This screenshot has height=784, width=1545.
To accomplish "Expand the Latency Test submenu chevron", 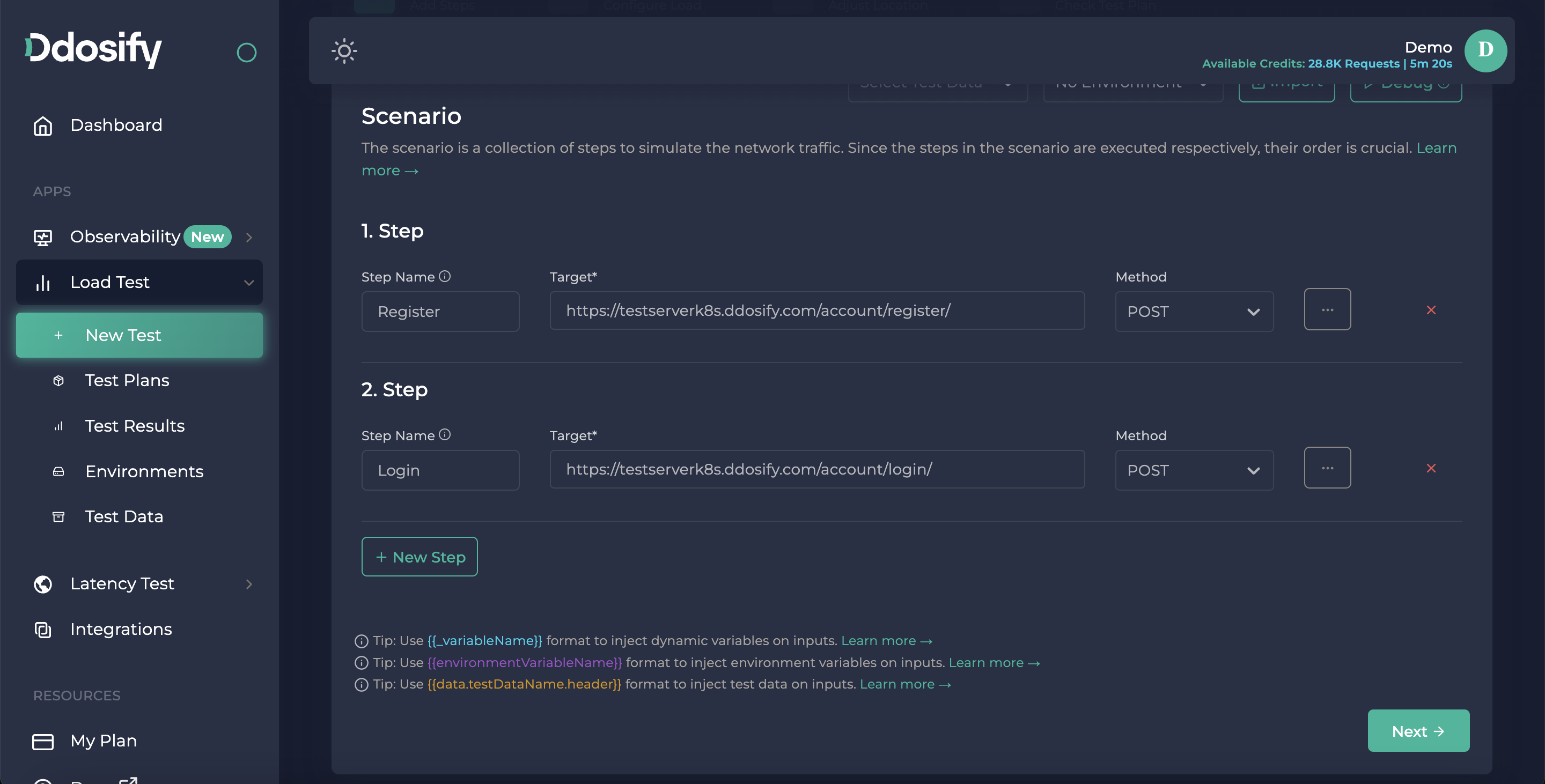I will coord(249,584).
